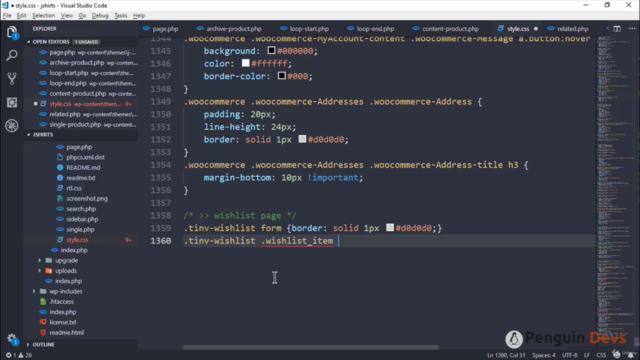
Task: Open the Selection menu
Action: (43, 16)
